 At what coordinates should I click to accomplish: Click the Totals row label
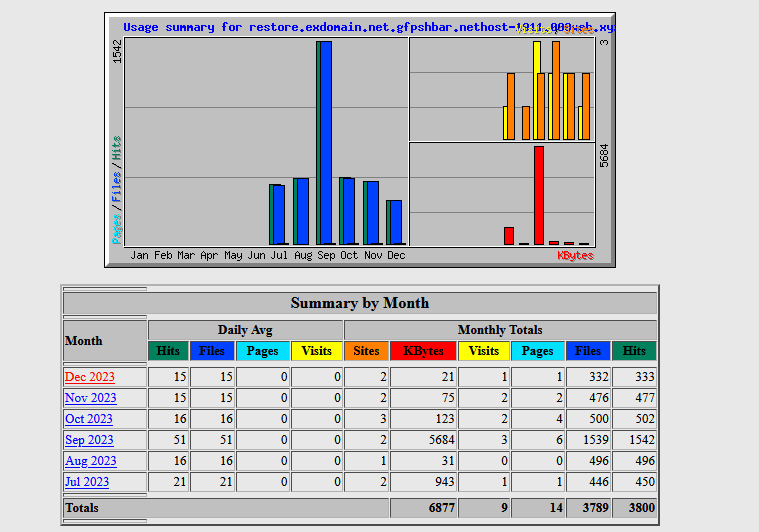click(82, 508)
